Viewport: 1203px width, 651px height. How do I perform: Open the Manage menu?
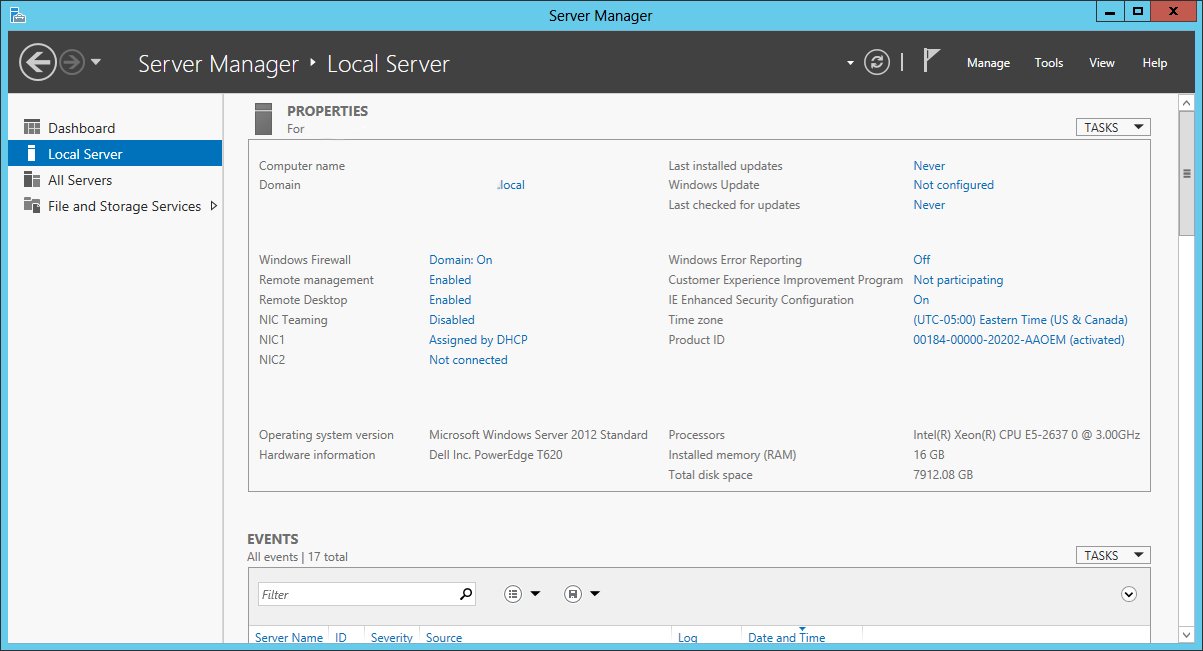pos(988,62)
